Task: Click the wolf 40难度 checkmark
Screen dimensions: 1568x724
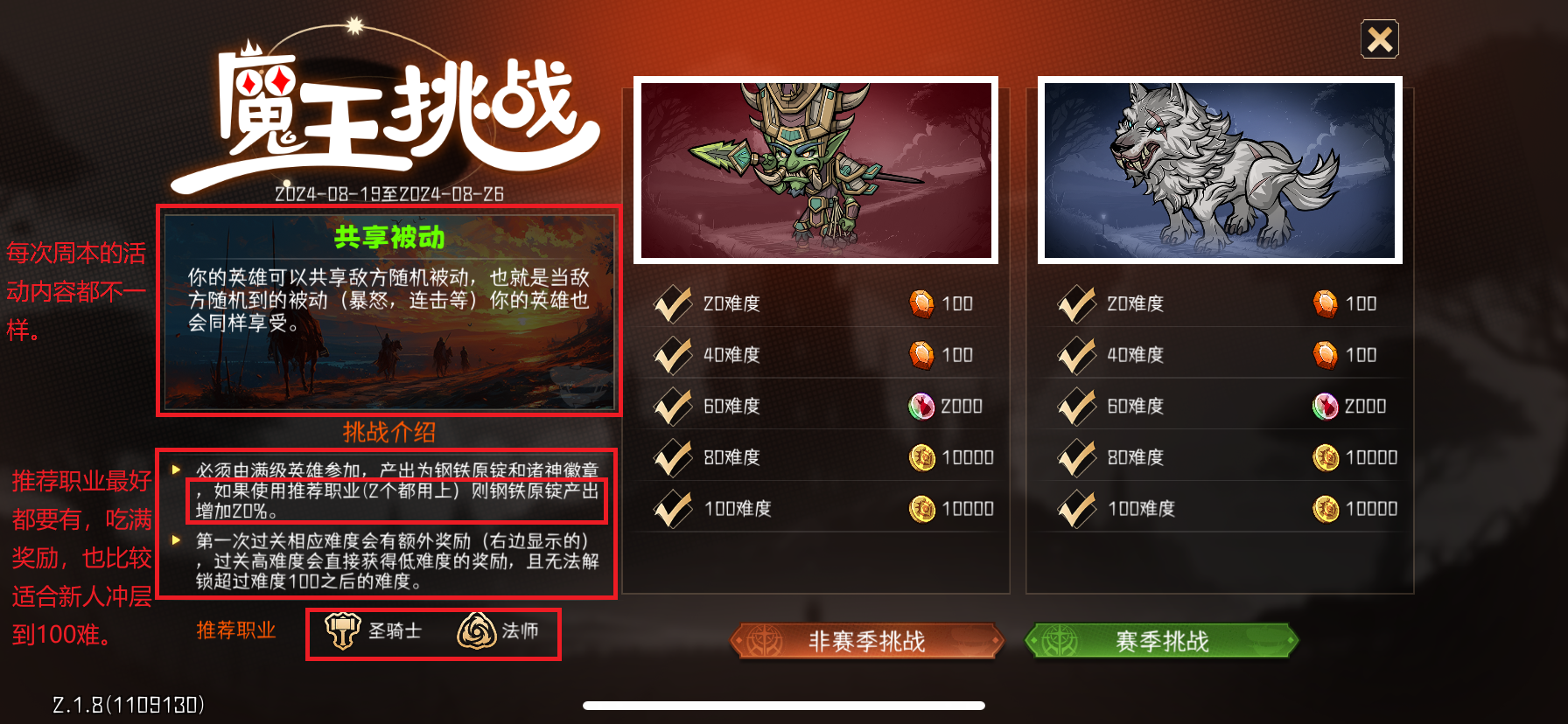Action: point(1076,355)
